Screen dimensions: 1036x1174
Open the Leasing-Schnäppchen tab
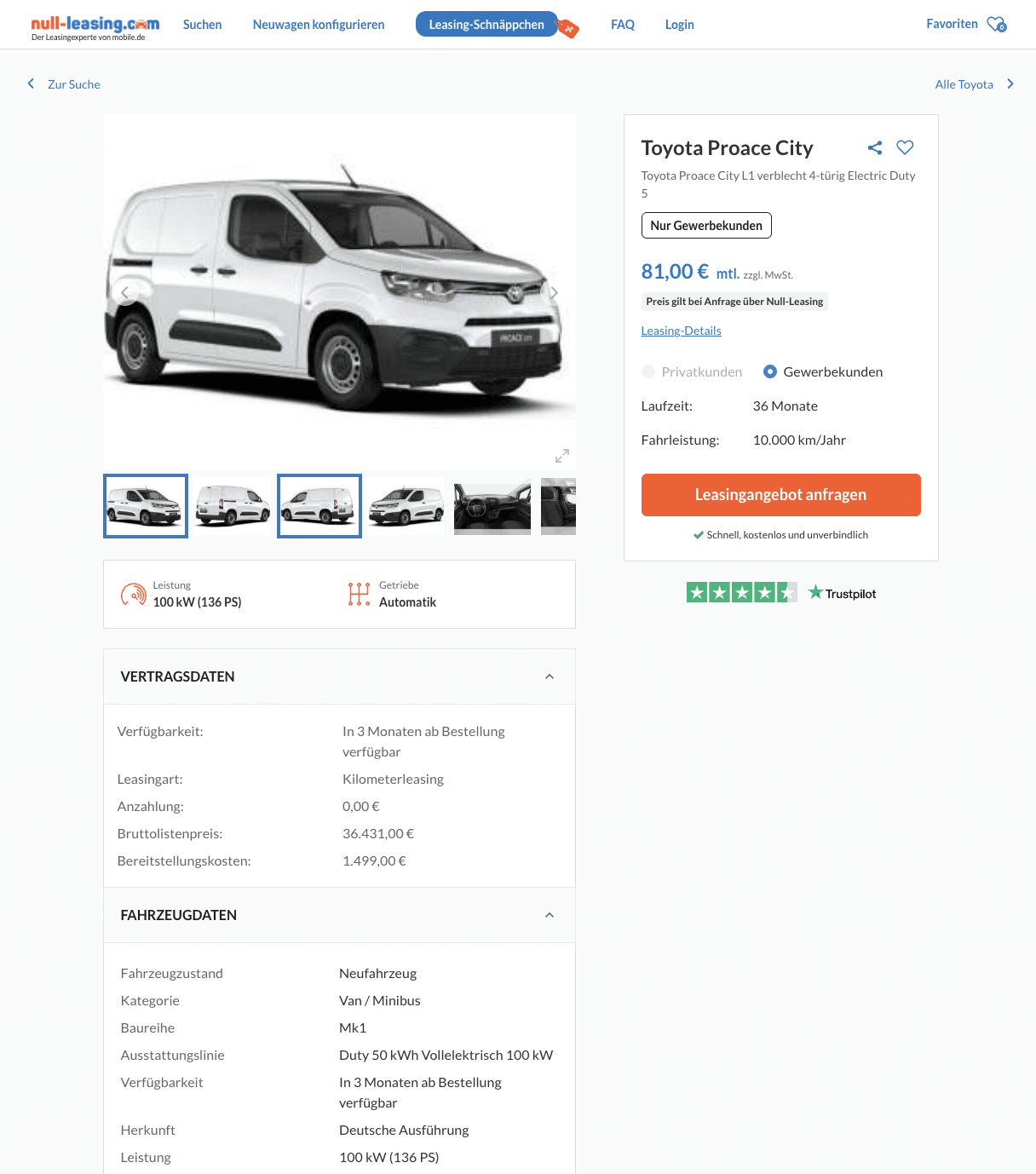pyautogui.click(x=486, y=25)
